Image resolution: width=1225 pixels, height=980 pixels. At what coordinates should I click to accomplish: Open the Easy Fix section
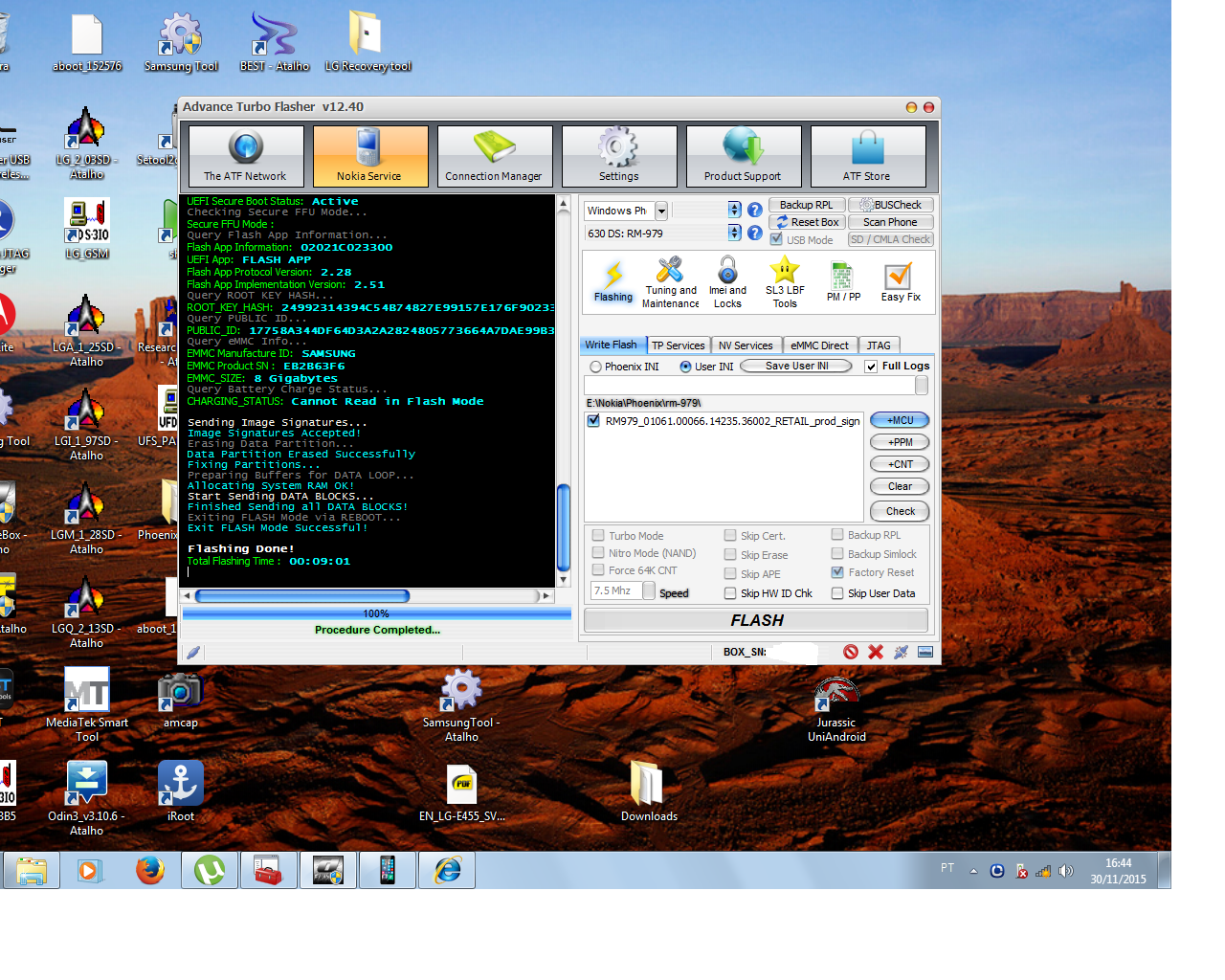click(900, 281)
